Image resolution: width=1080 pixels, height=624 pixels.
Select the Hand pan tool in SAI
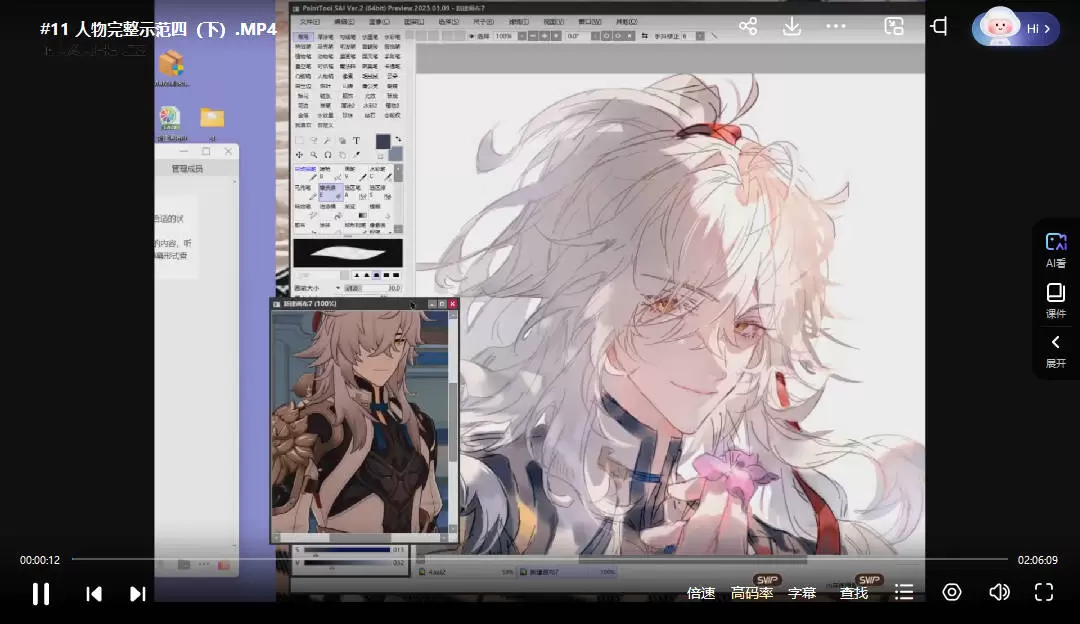pos(342,155)
